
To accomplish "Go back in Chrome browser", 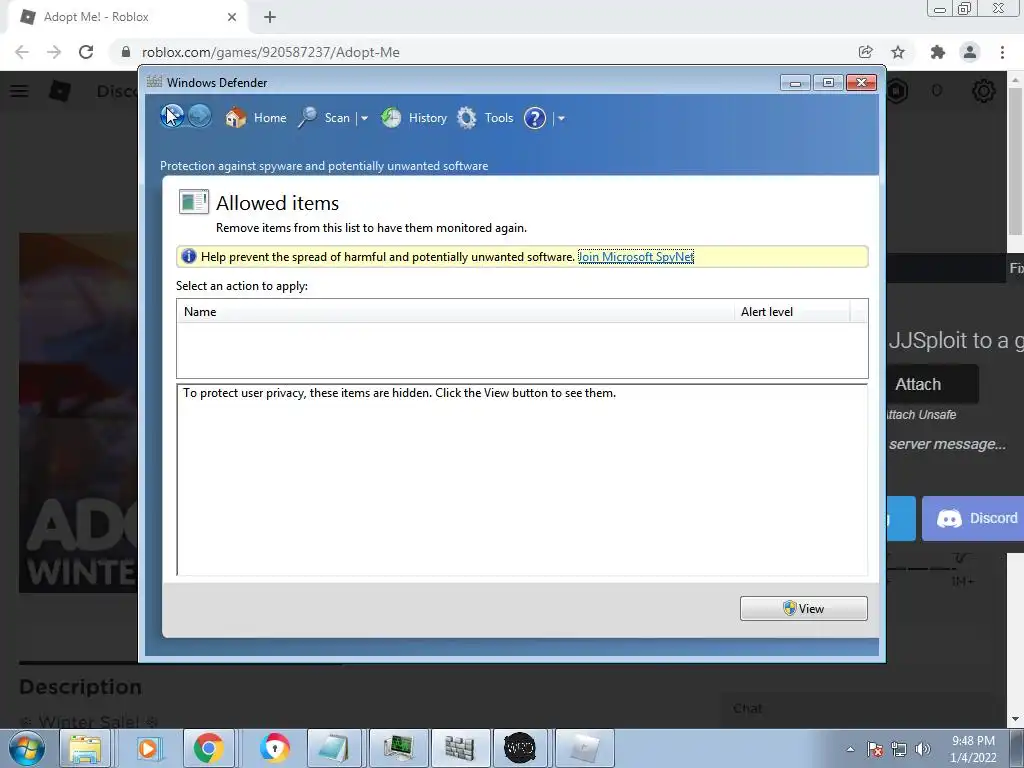I will [22, 52].
